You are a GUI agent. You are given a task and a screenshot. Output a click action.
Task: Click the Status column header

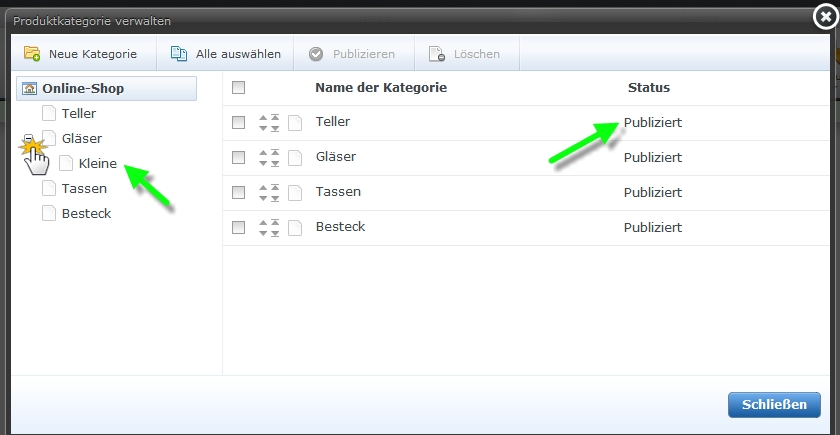649,87
